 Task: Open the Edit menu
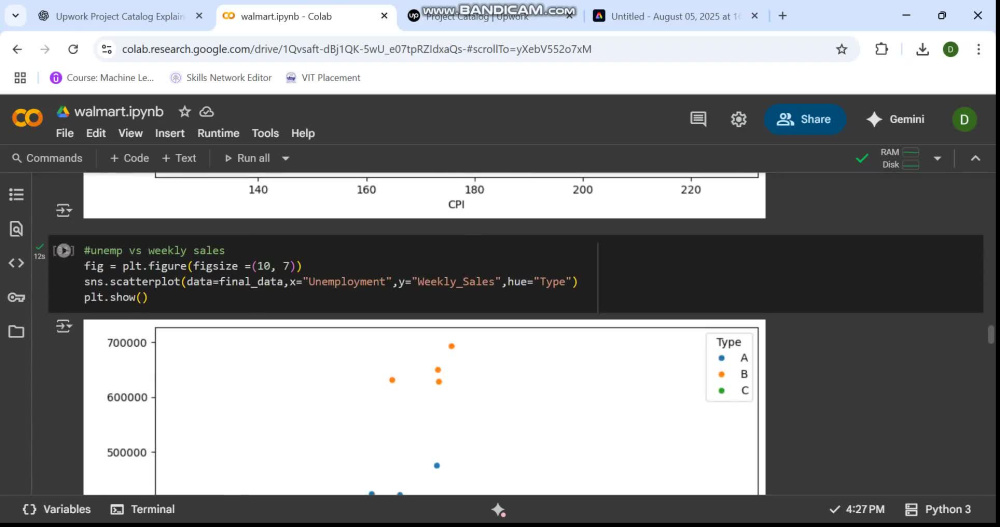96,133
